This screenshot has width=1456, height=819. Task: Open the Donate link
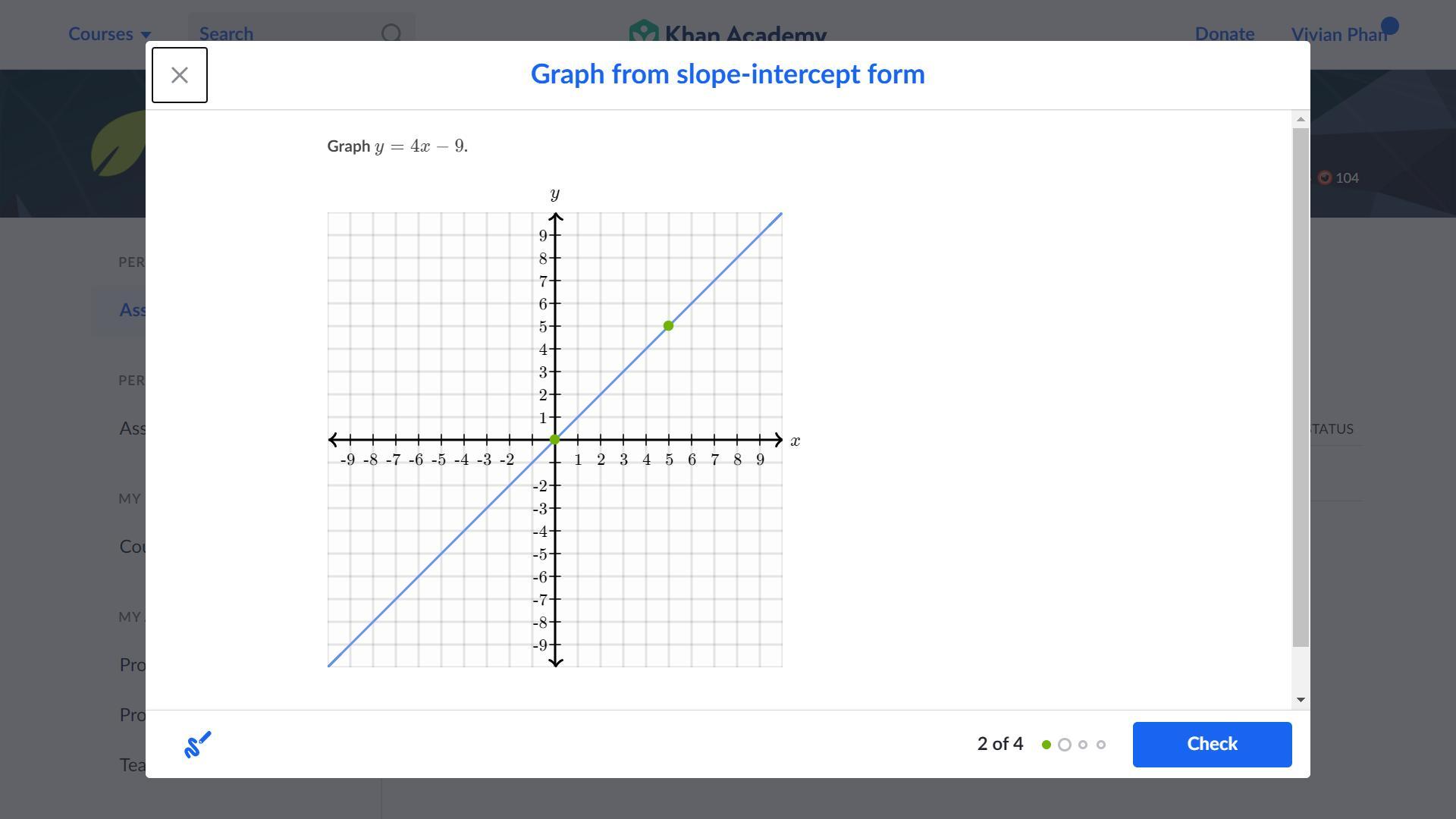1224,34
